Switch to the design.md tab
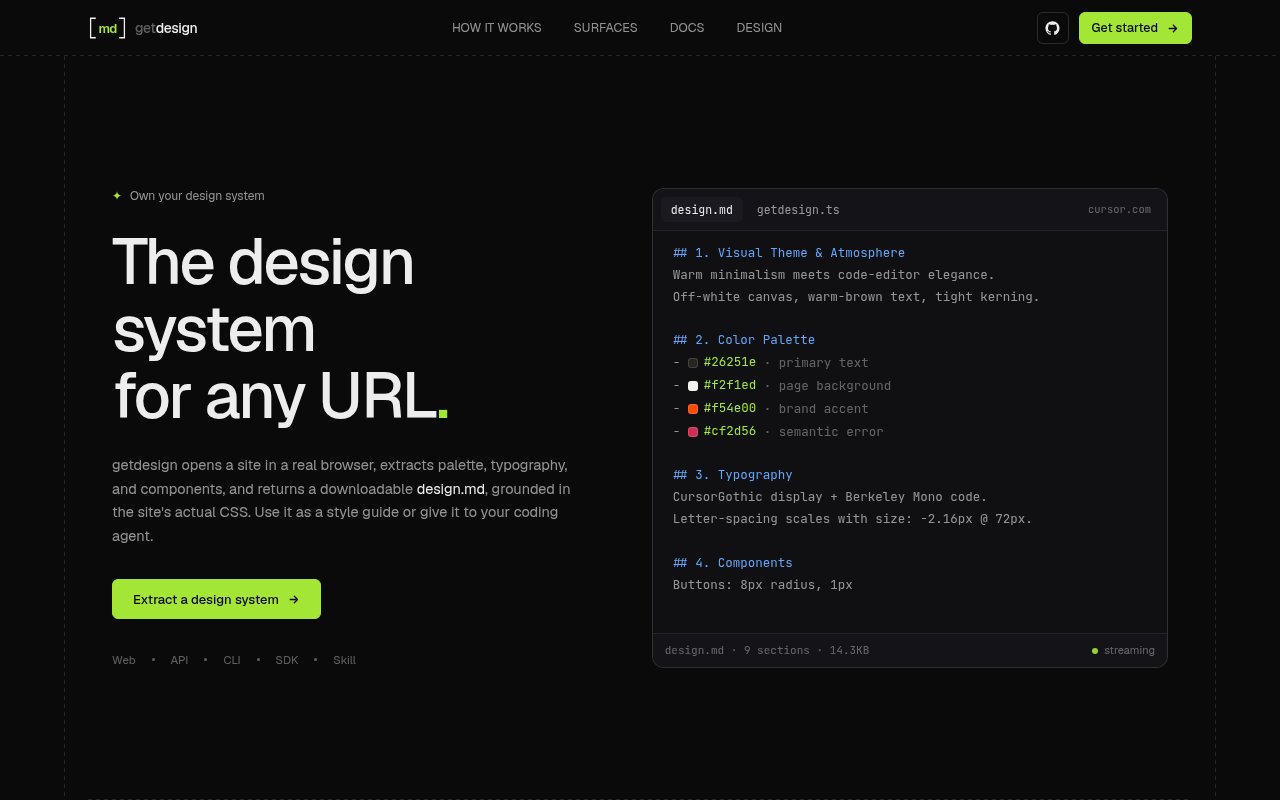The image size is (1280, 800). coord(702,210)
